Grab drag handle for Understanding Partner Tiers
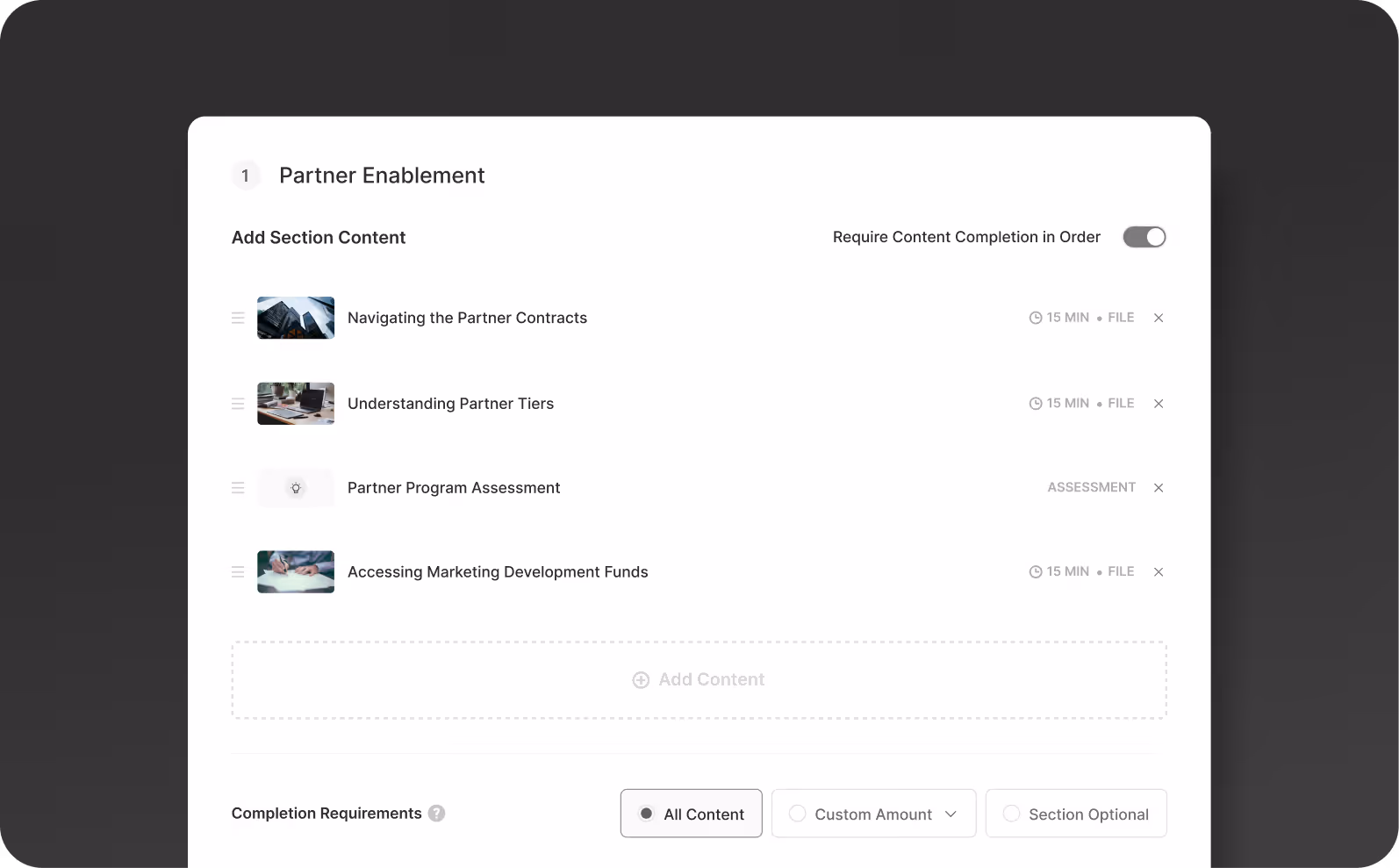1399x868 pixels. click(x=238, y=404)
